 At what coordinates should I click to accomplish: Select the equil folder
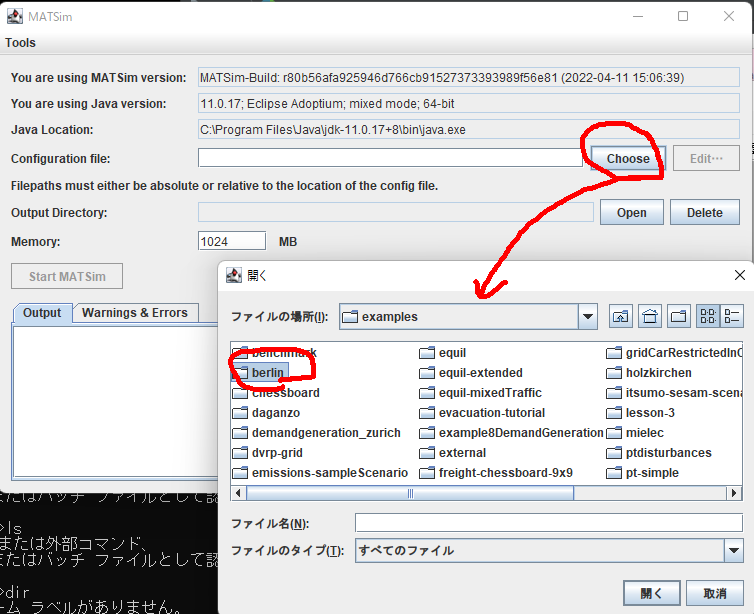point(451,353)
